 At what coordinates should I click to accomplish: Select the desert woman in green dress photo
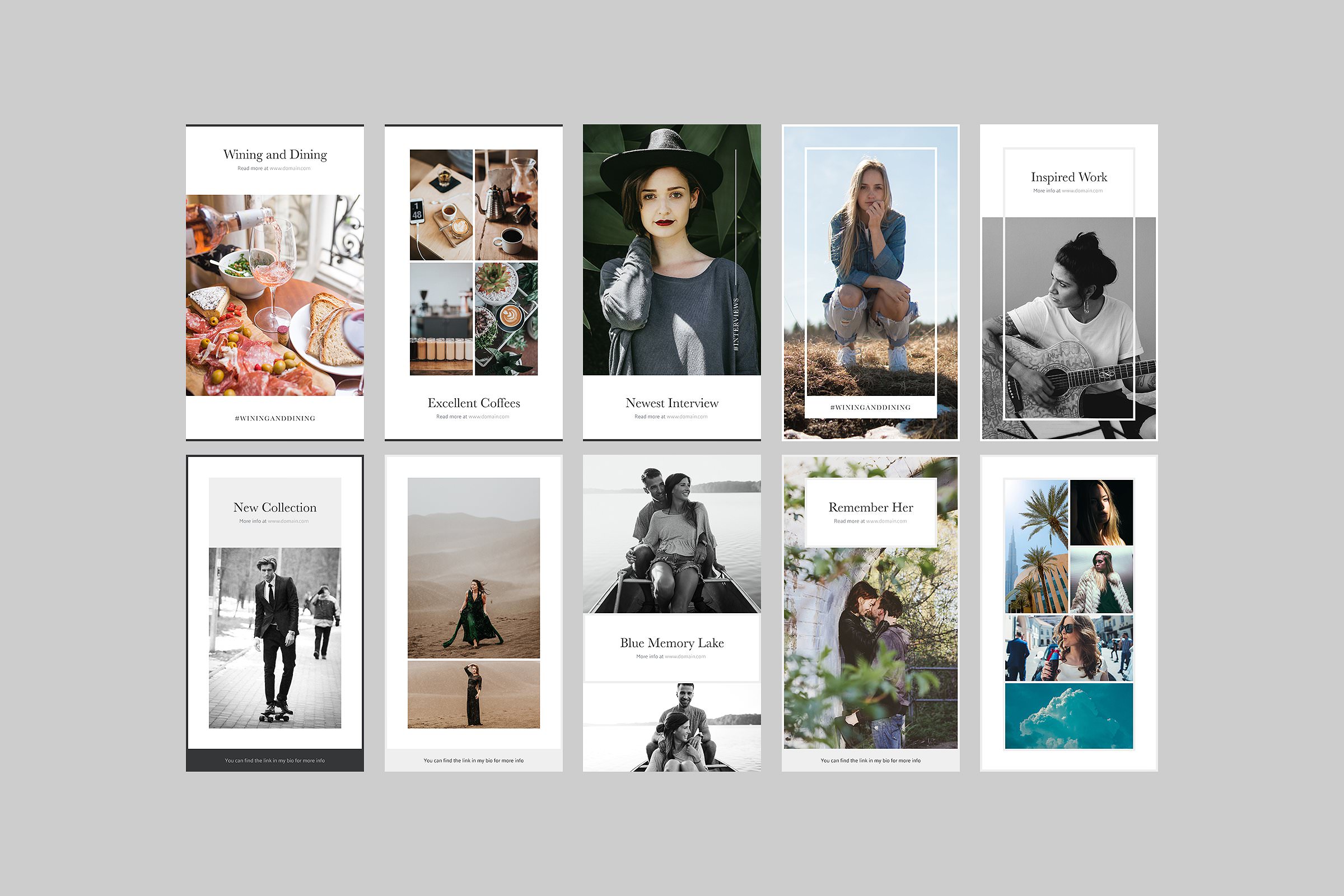coord(474,568)
